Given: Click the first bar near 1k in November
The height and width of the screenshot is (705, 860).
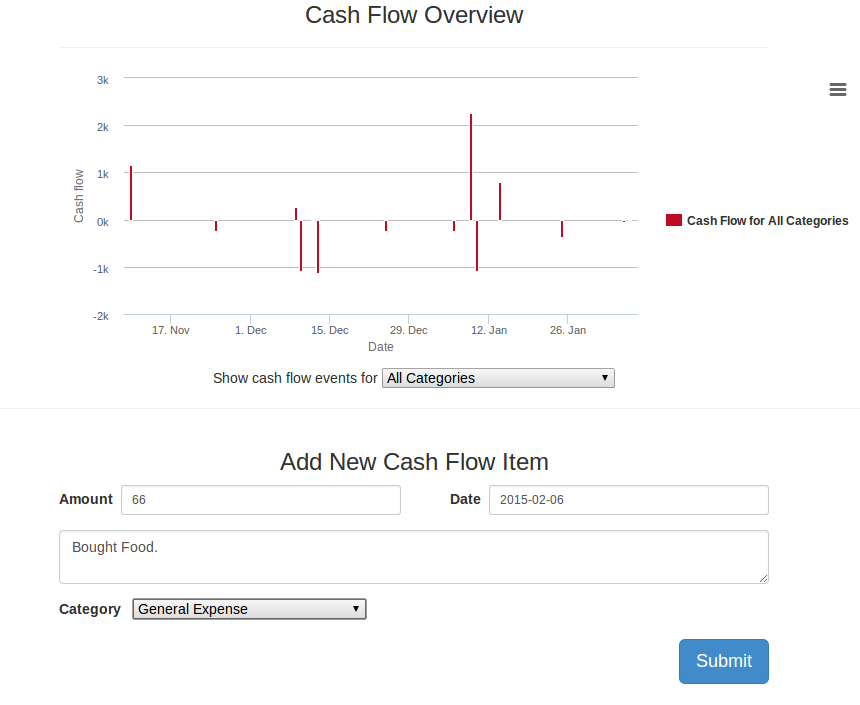Looking at the screenshot, I should click(131, 193).
